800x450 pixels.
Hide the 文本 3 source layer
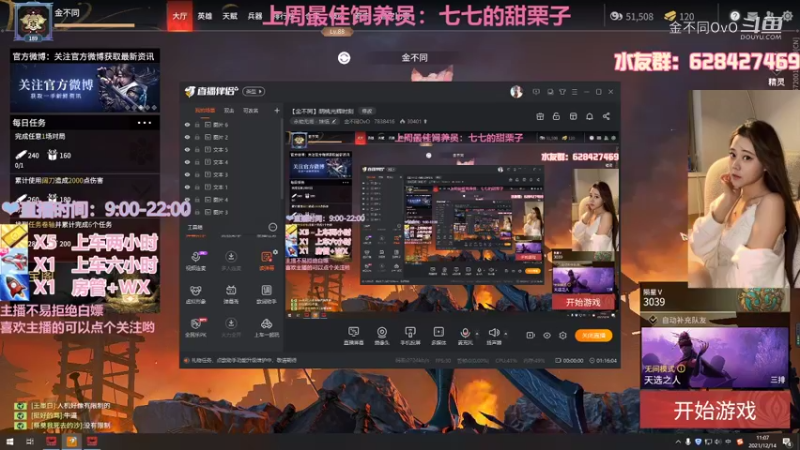tap(187, 174)
